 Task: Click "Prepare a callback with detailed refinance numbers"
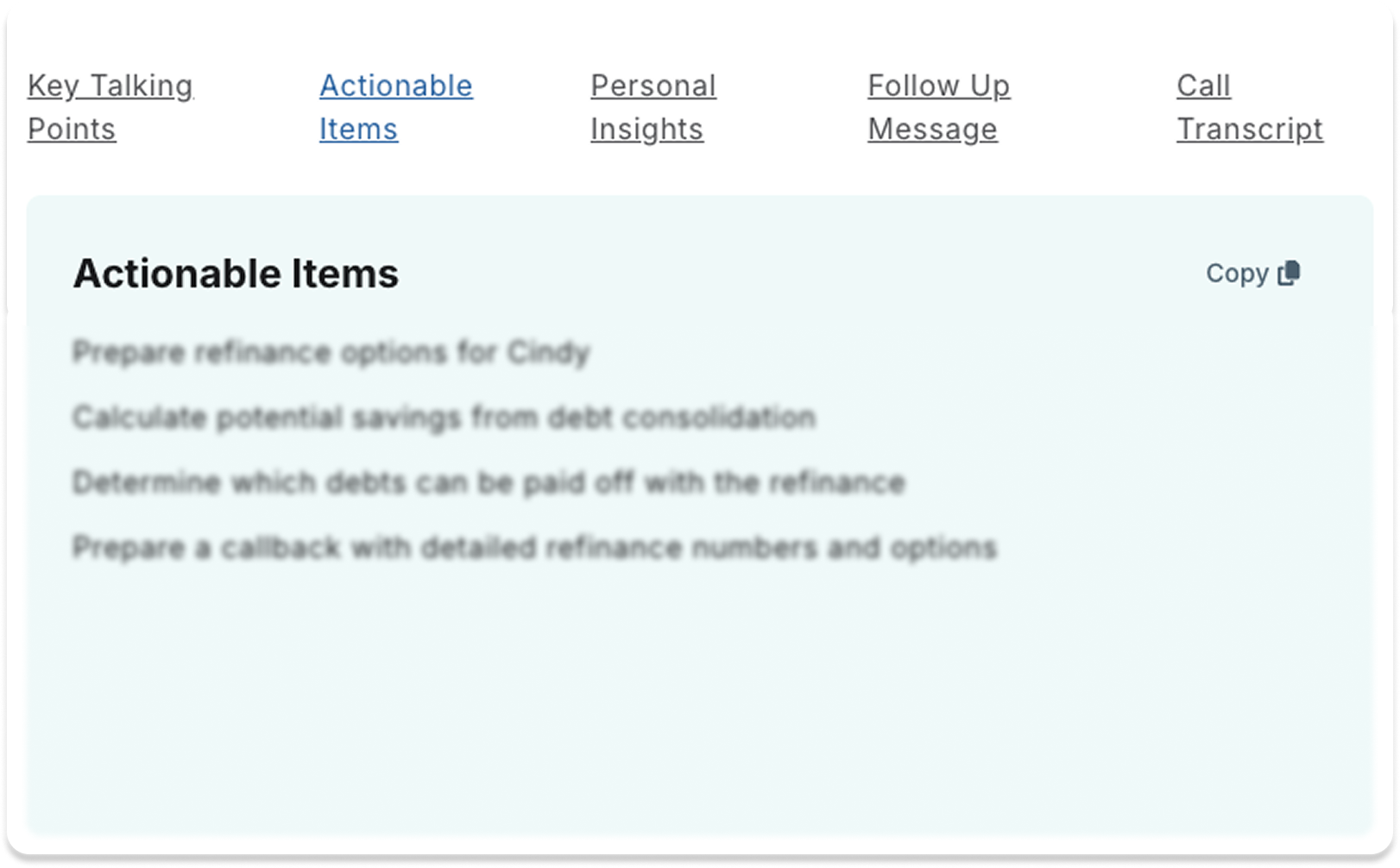[534, 548]
